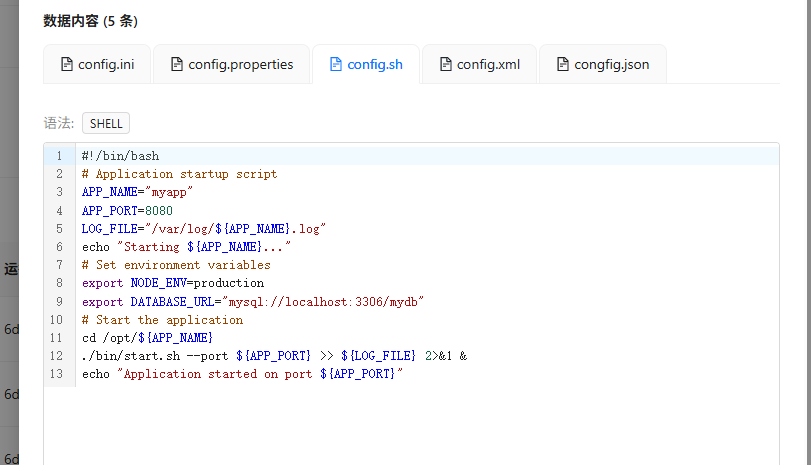Screen dimensions: 811x465
Task: Switch to the config.ini tab
Action: [x=105, y=65]
